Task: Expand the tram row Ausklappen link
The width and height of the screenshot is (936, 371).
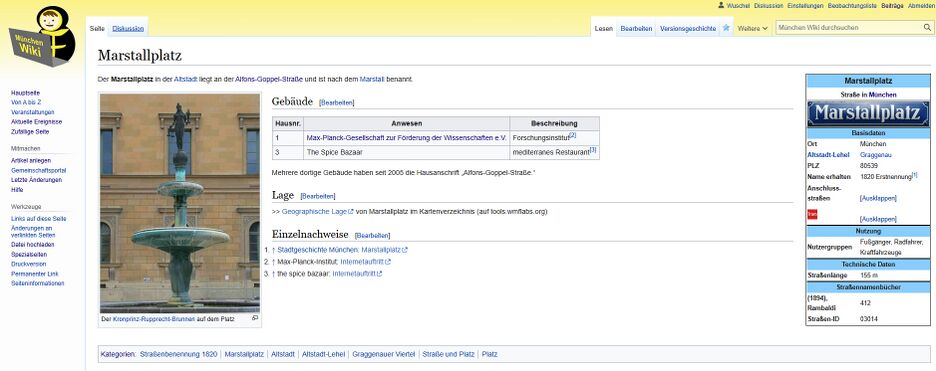Action: click(878, 219)
